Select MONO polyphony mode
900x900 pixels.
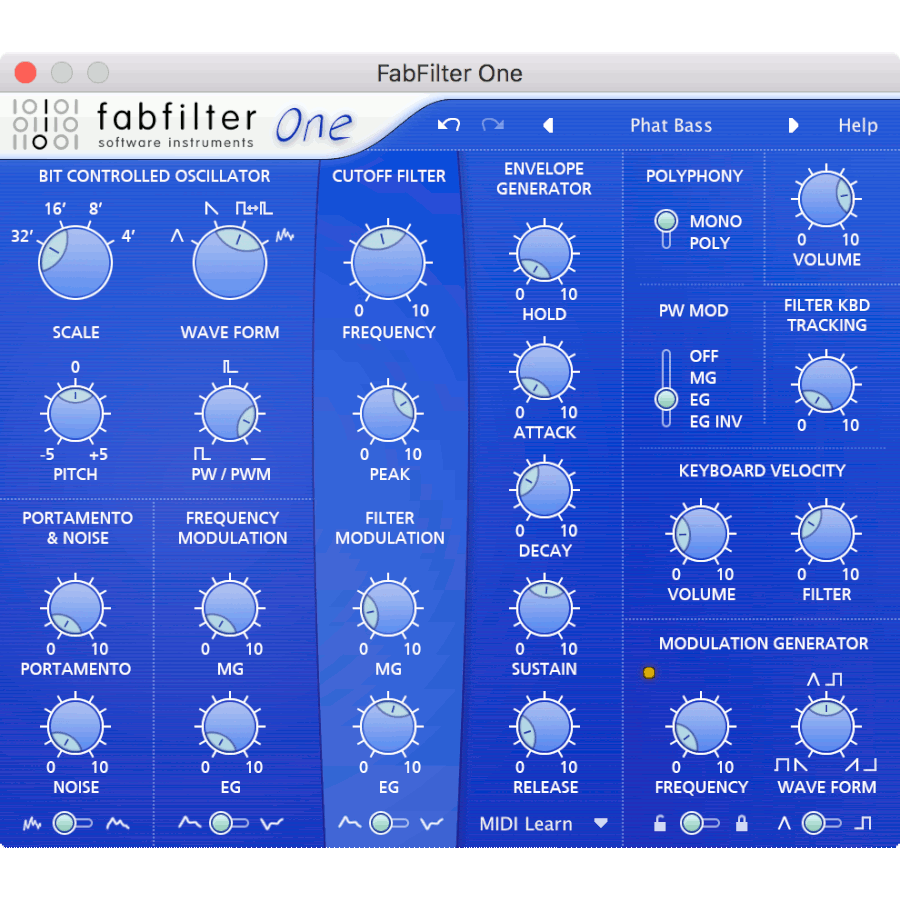(716, 222)
